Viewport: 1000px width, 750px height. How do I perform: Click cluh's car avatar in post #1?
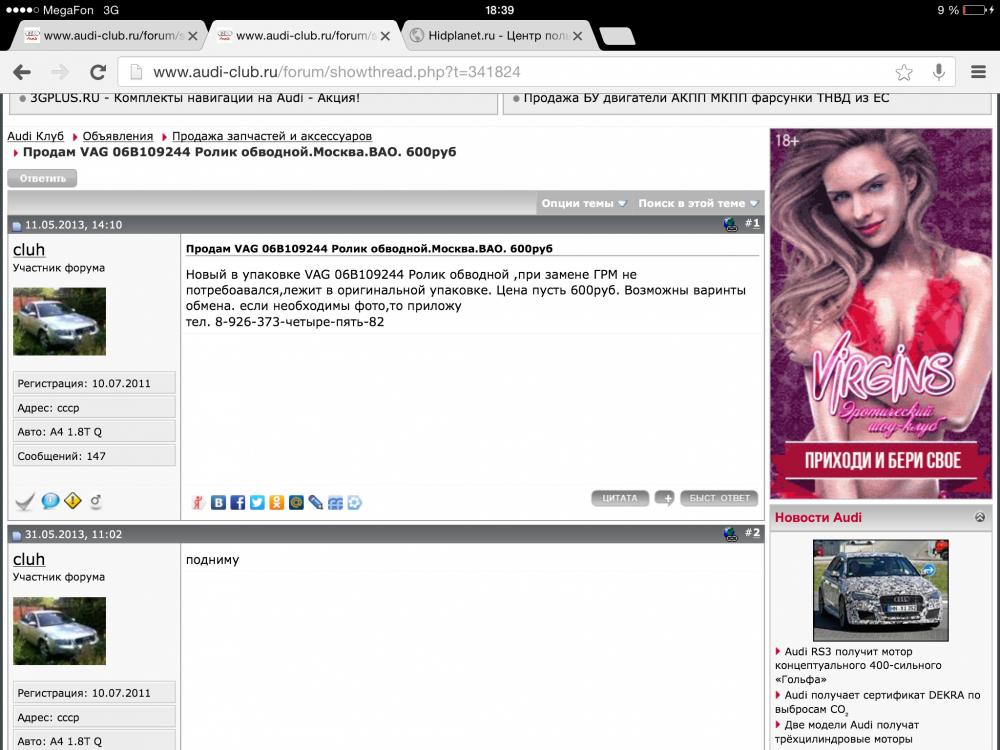(59, 321)
